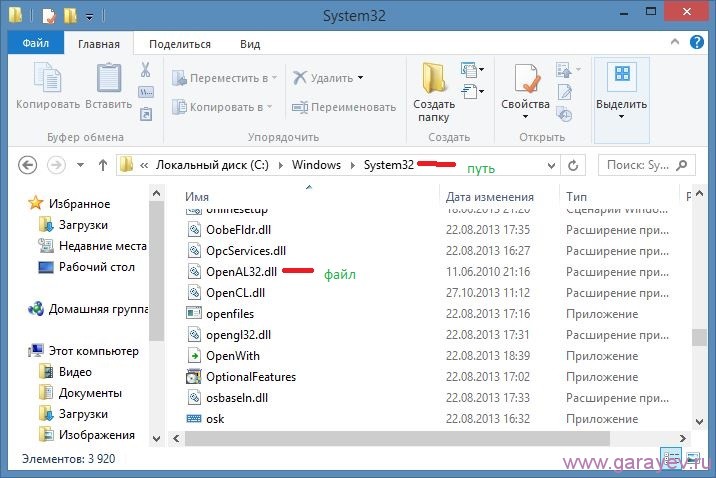The image size is (716, 478).
Task: Click the Edit icon in the Открыть group
Action: tap(565, 93)
